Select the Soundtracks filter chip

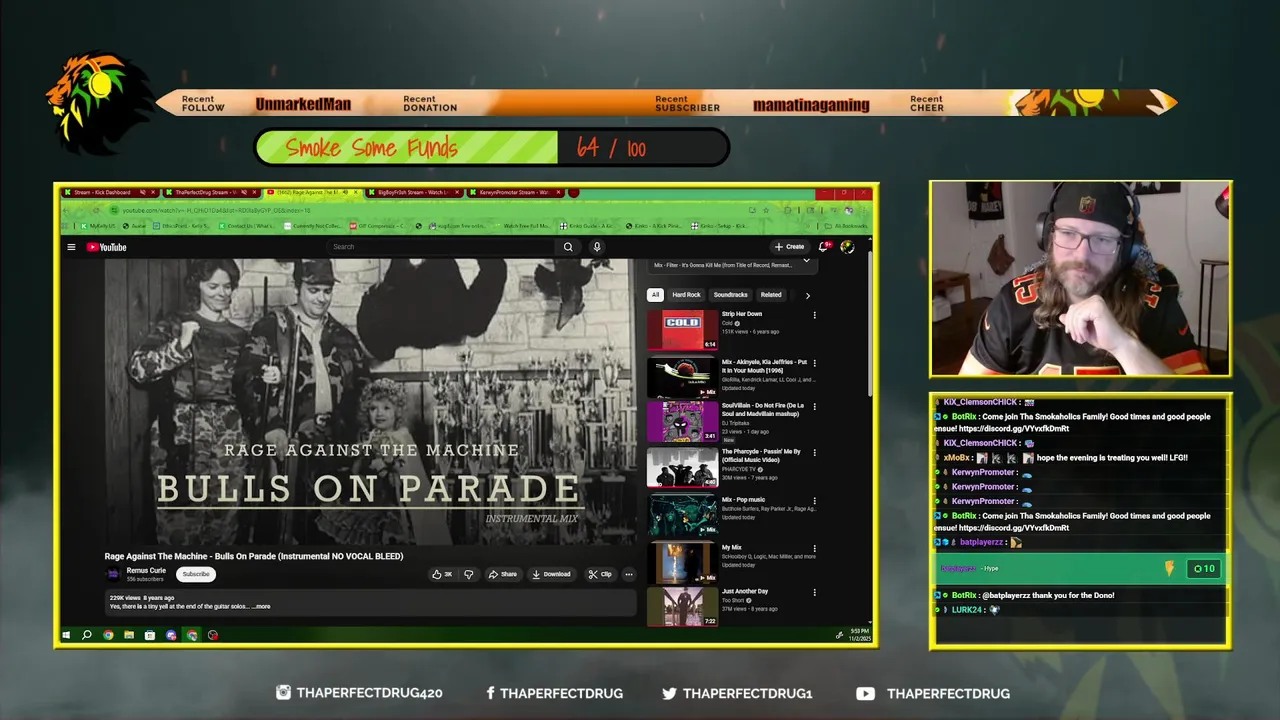point(730,295)
